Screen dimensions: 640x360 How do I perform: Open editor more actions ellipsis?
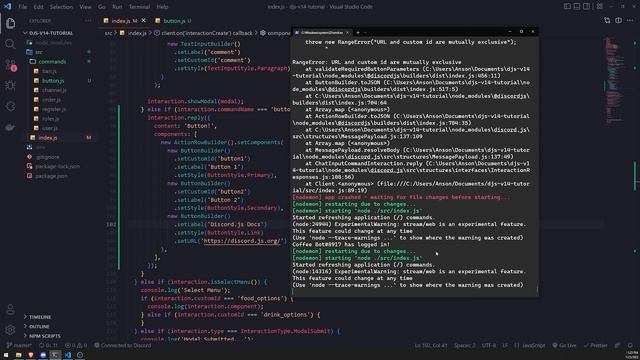coord(630,20)
